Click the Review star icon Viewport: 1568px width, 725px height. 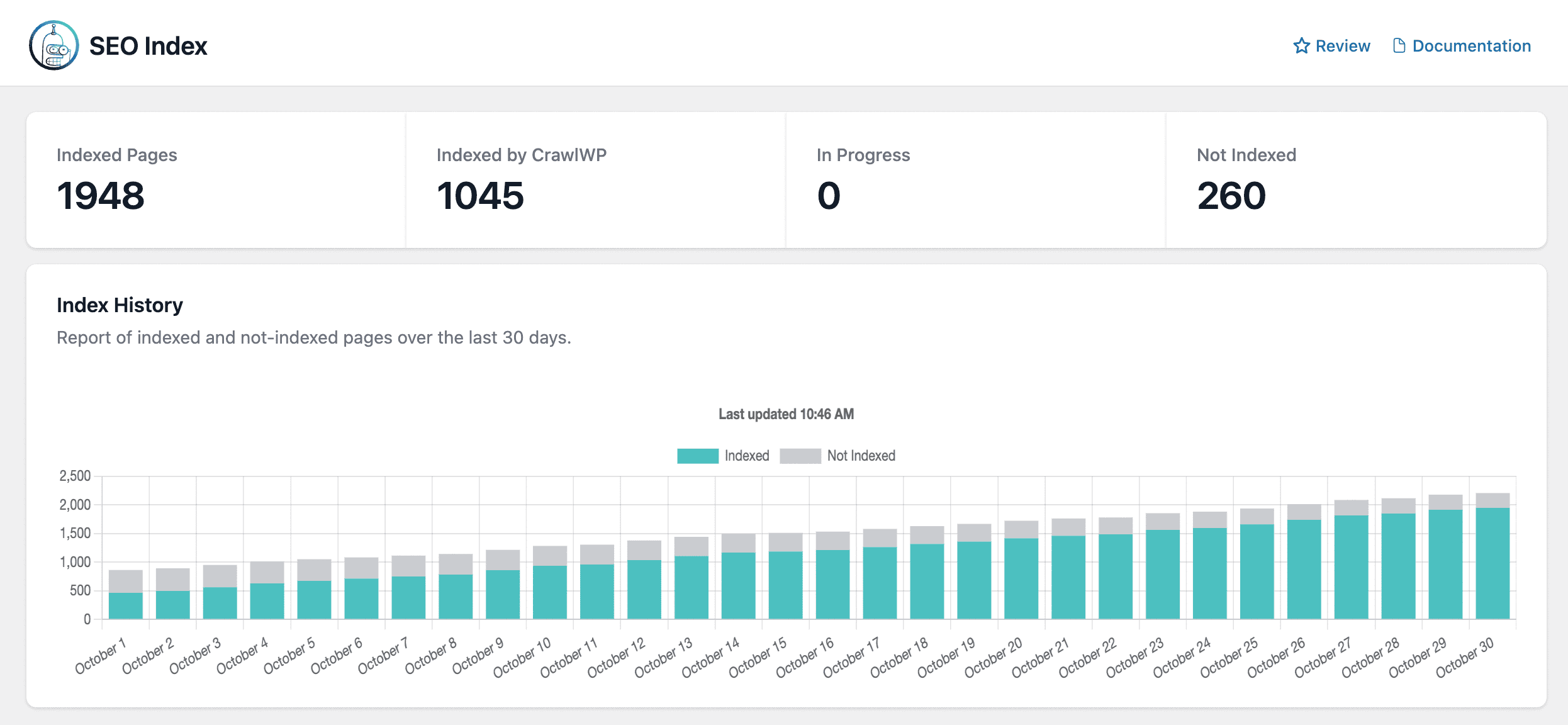click(x=1301, y=46)
